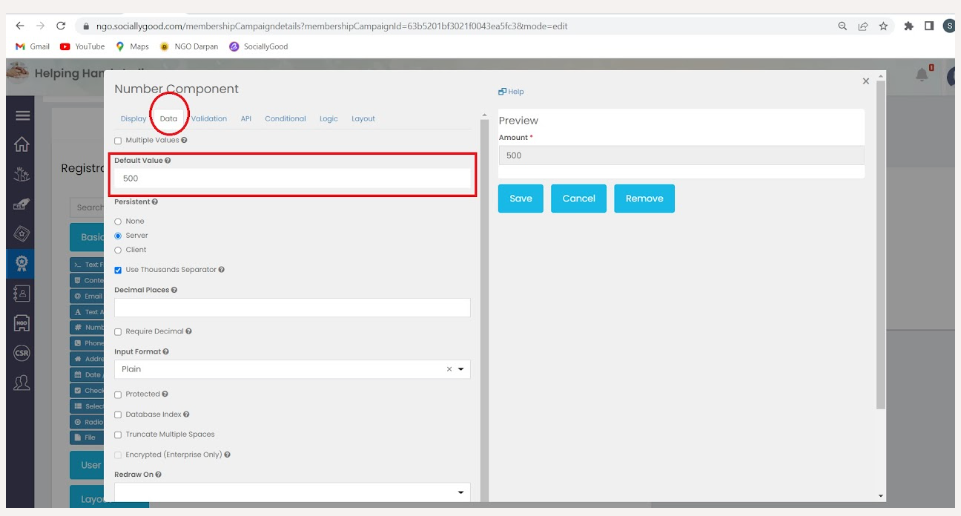Click help icon next to Require Decimal
The width and height of the screenshot is (961, 516).
click(x=188, y=332)
